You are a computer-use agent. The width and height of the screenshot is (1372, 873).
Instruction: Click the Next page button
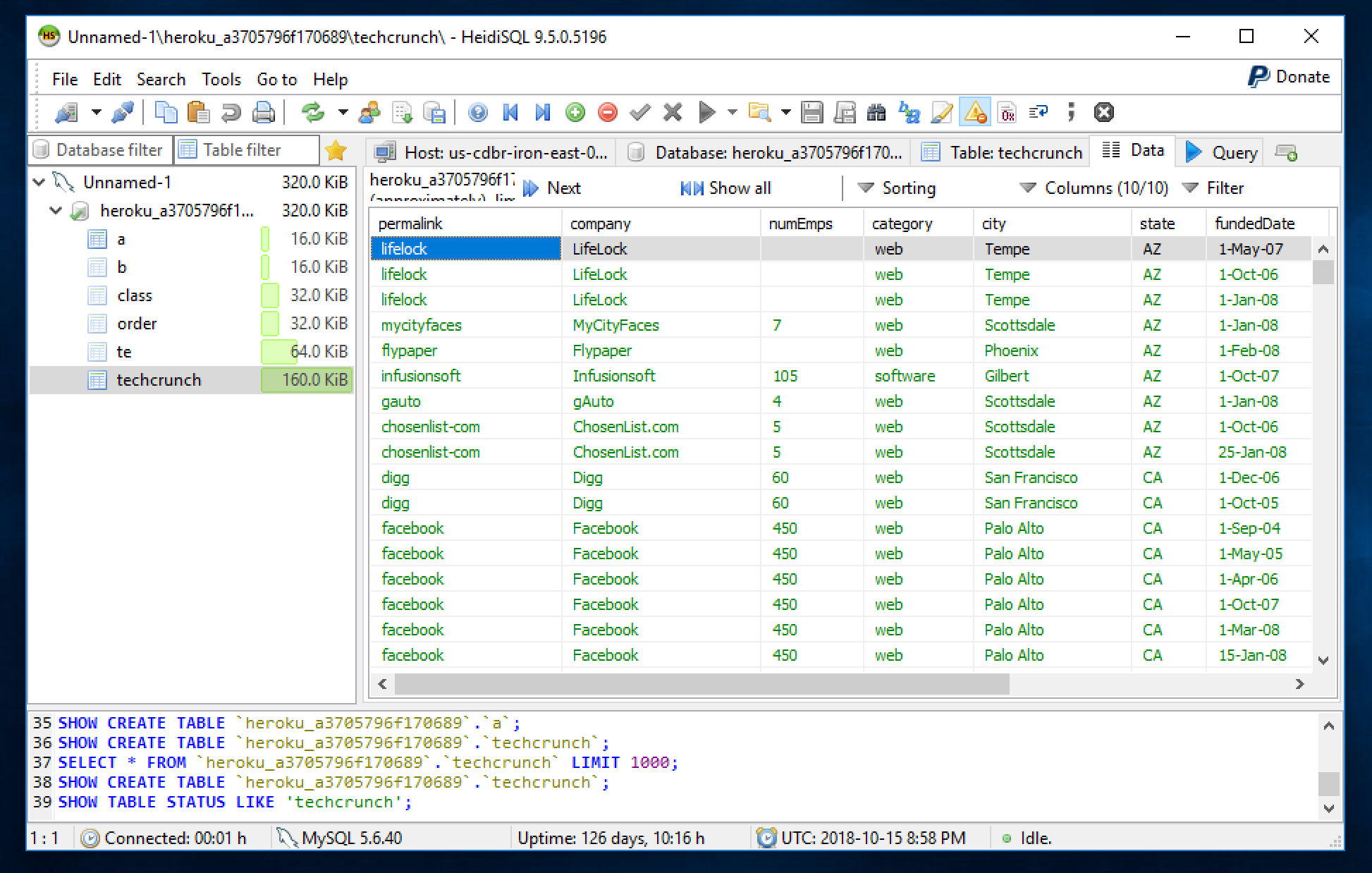552,188
